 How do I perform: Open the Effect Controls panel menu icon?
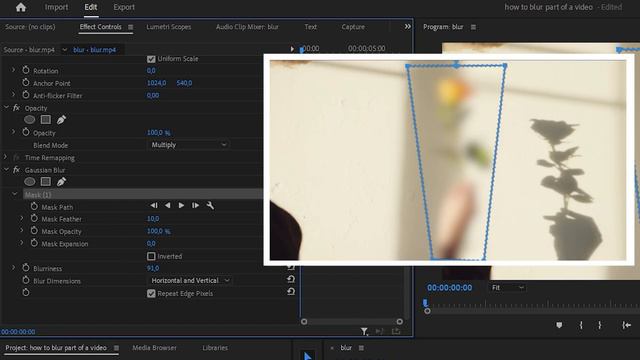point(131,27)
